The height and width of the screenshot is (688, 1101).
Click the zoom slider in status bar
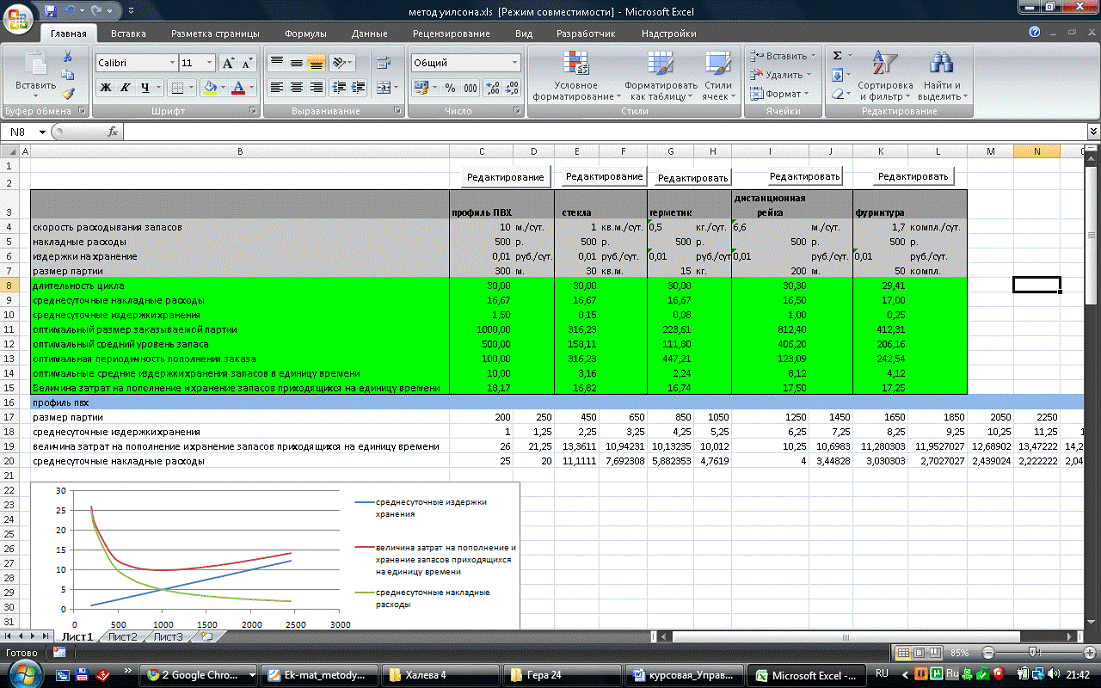1034,653
